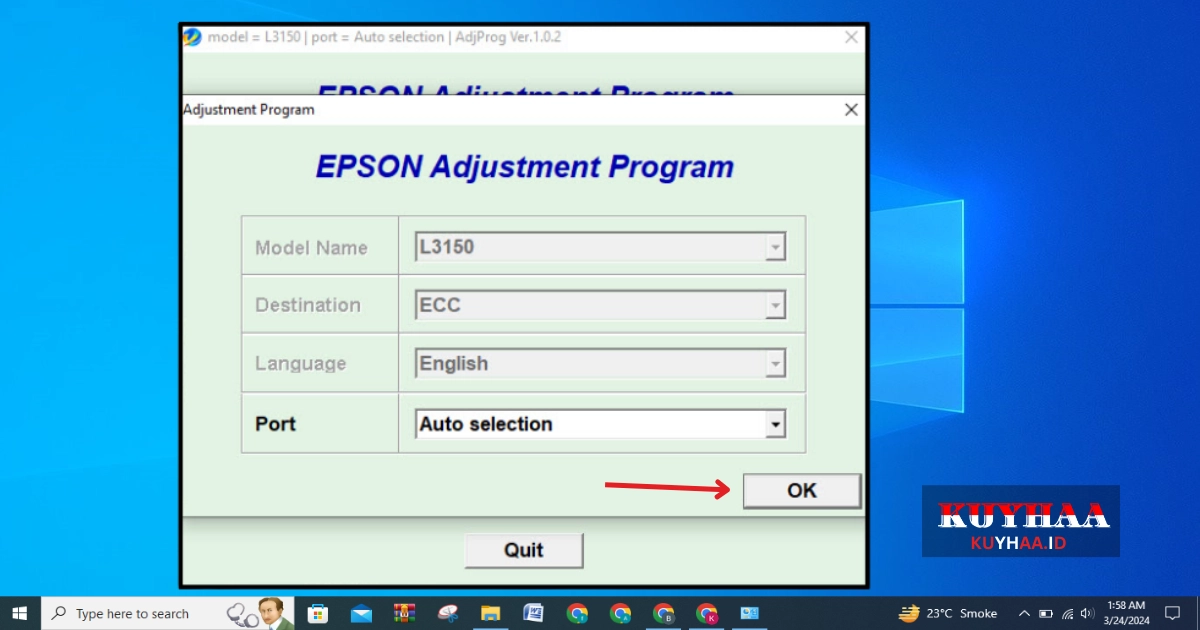Click the "Model Name" label

pyautogui.click(x=311, y=248)
